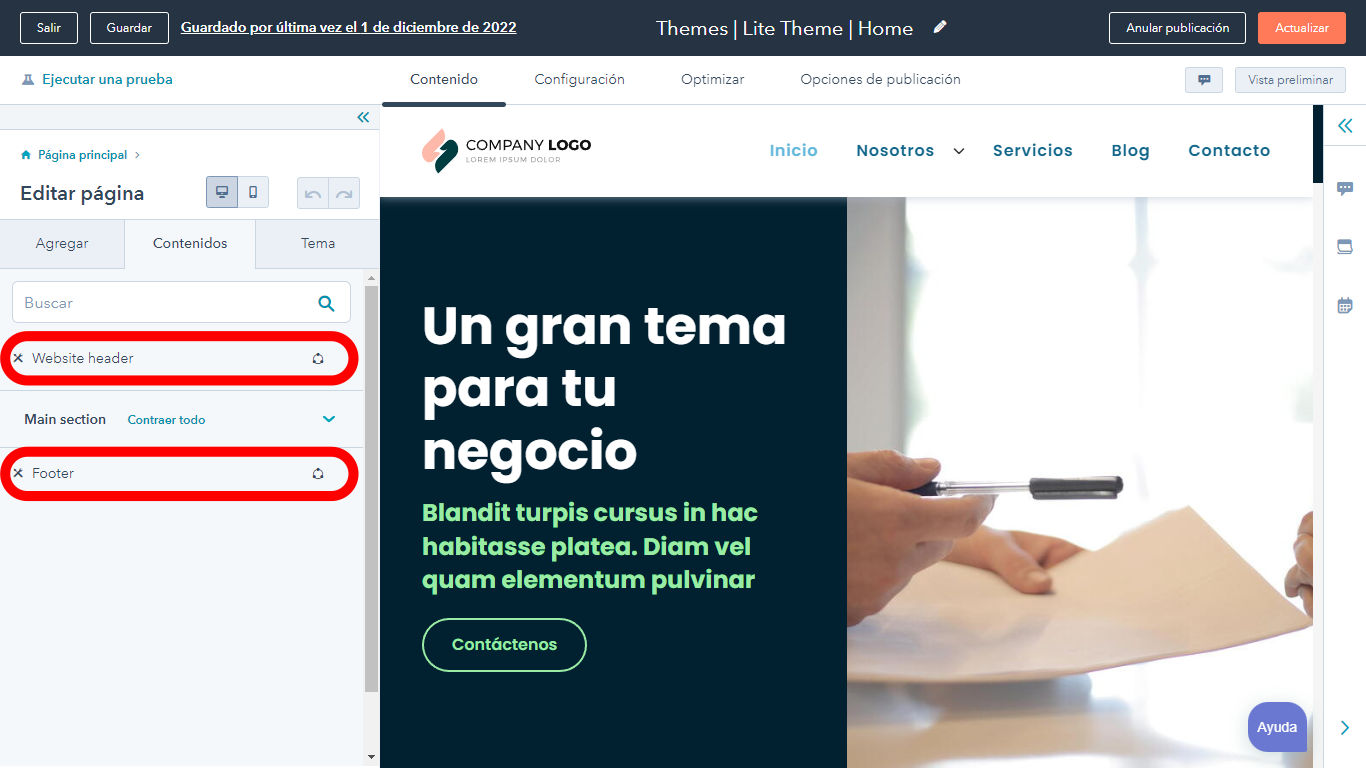This screenshot has width=1366, height=768.
Task: Click the flask icon for Ejecutar una prueba
Action: tap(28, 80)
